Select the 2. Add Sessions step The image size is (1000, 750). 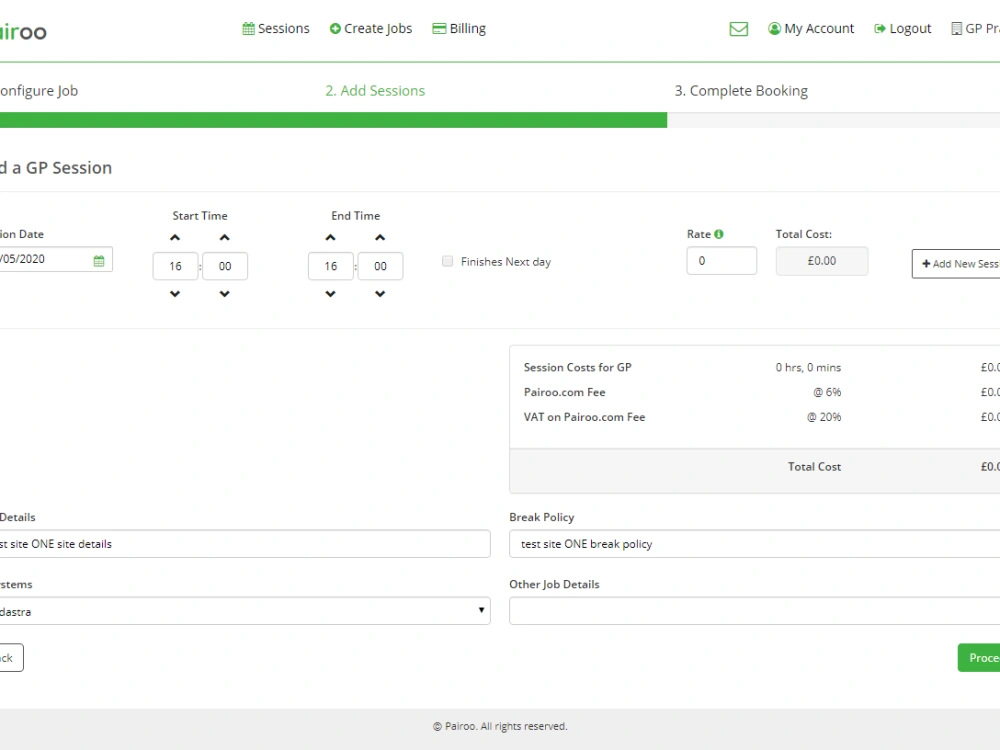375,91
